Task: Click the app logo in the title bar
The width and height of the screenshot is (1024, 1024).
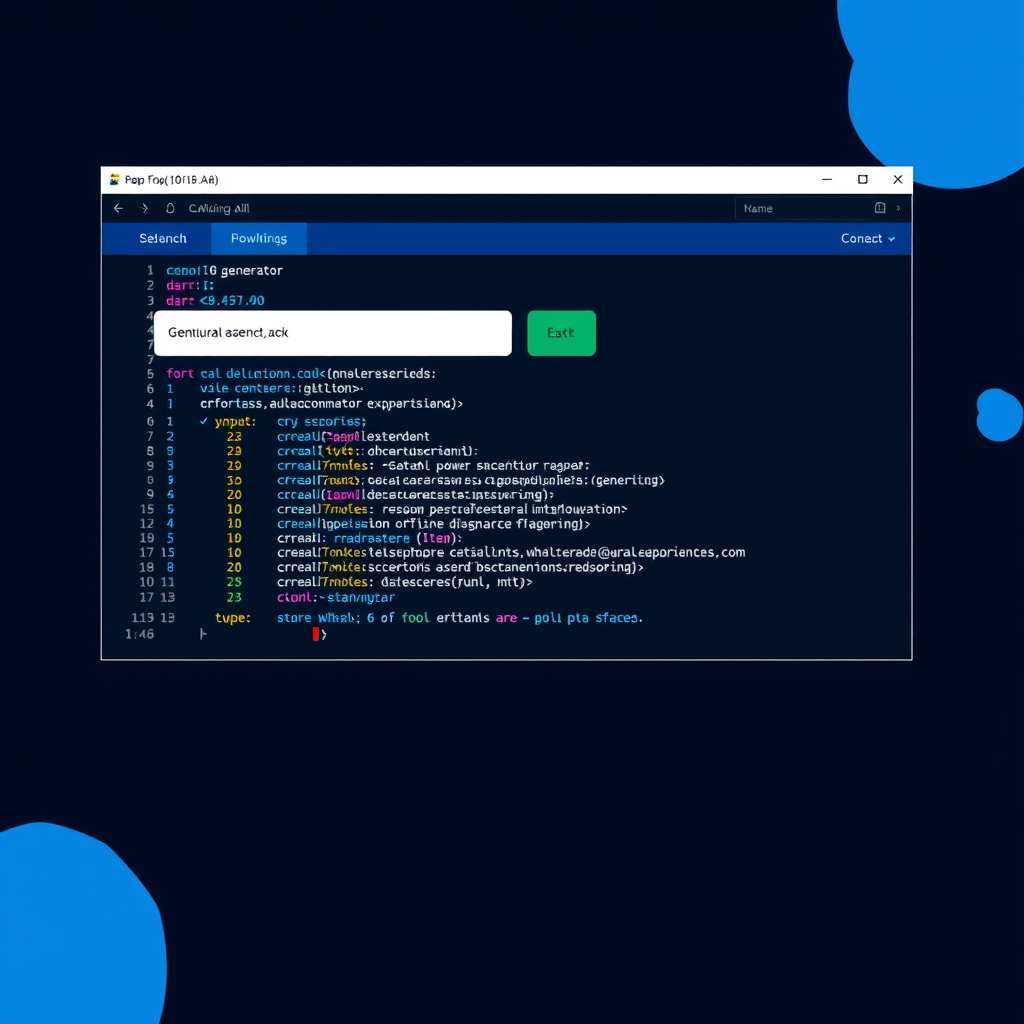Action: point(115,179)
